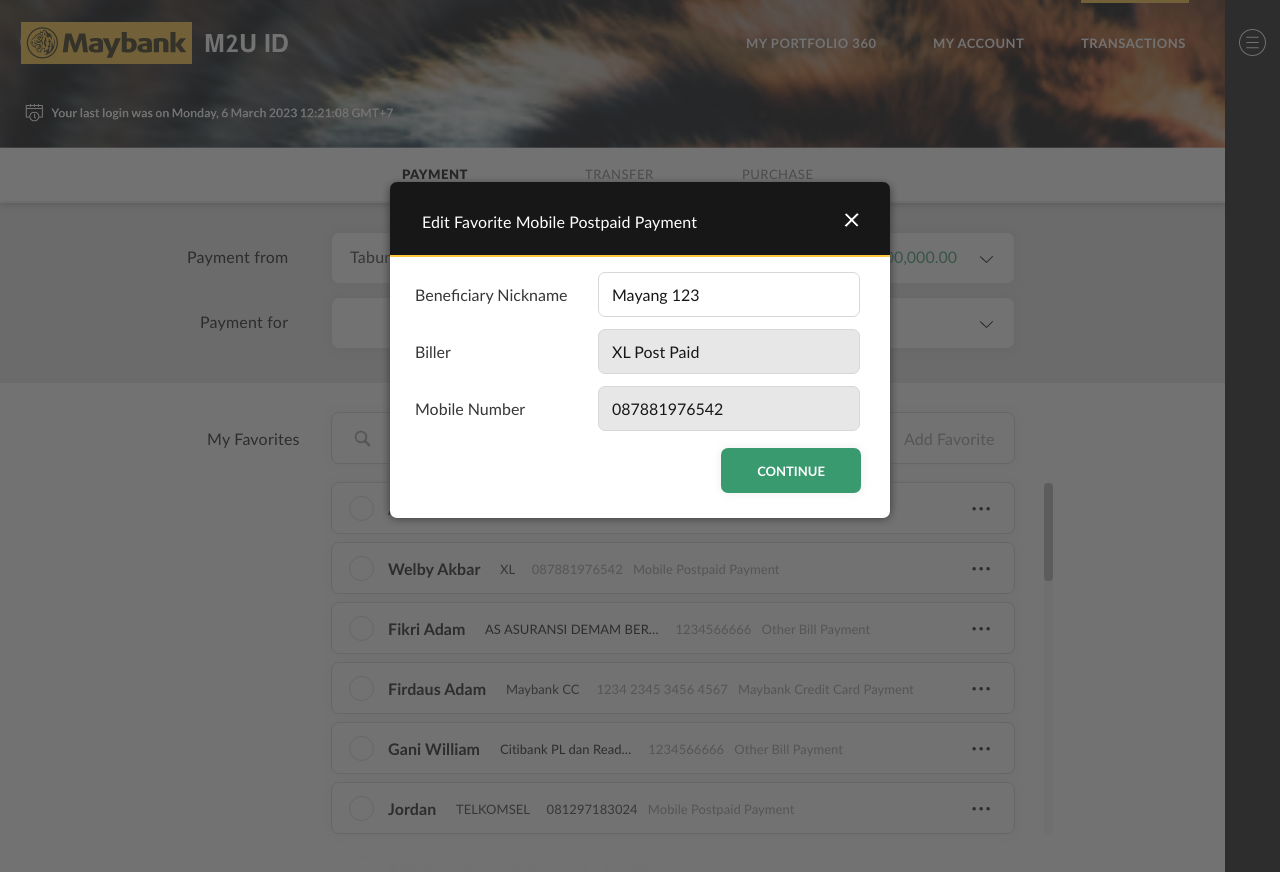
Task: Open the hamburger menu icon
Action: (1252, 42)
